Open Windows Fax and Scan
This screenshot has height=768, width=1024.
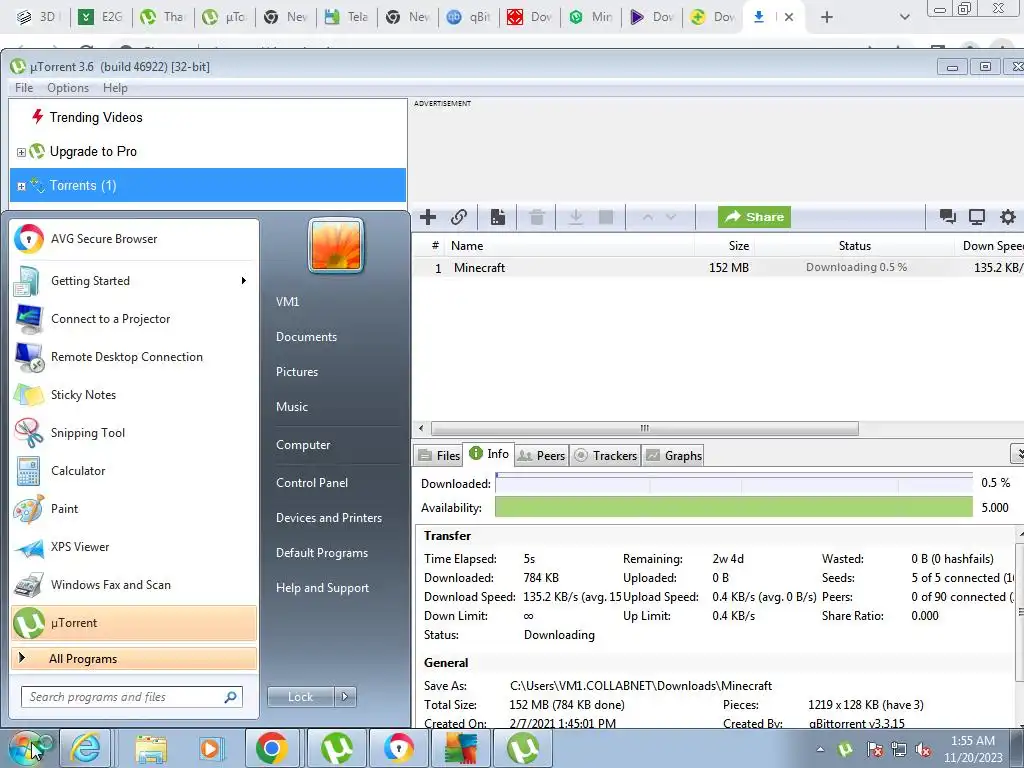pyautogui.click(x=134, y=584)
